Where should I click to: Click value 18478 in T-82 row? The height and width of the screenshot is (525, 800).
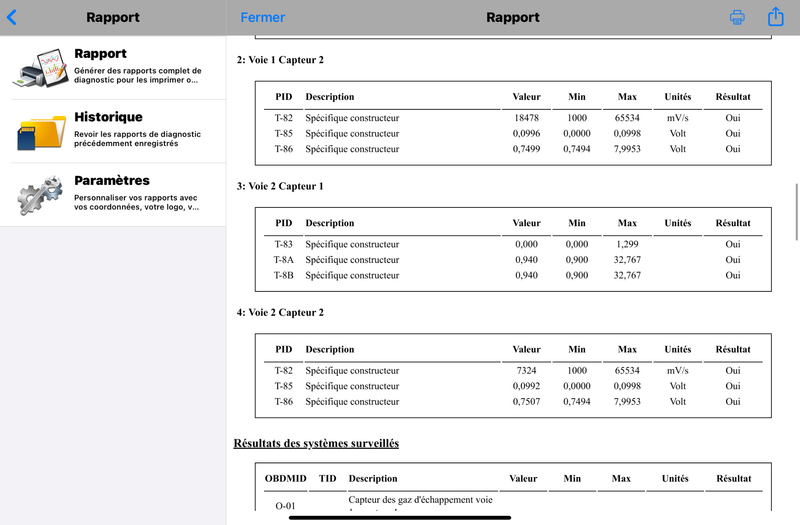(526, 118)
